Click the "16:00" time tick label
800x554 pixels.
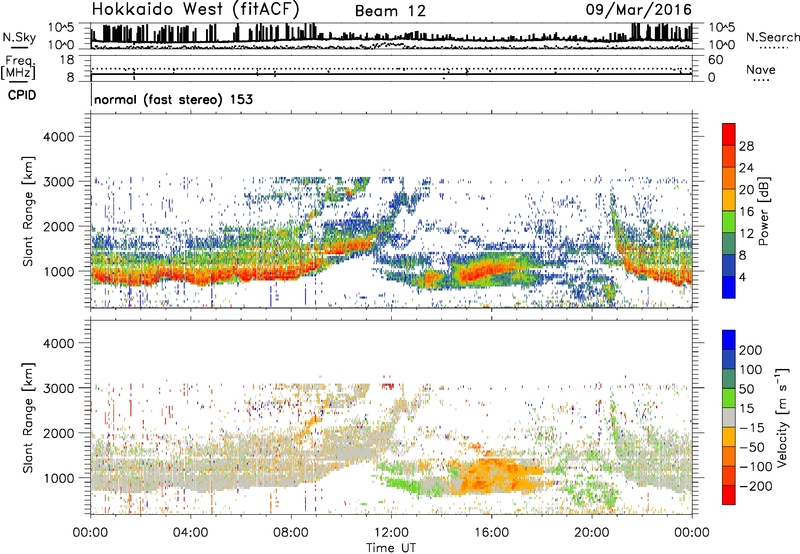click(491, 533)
